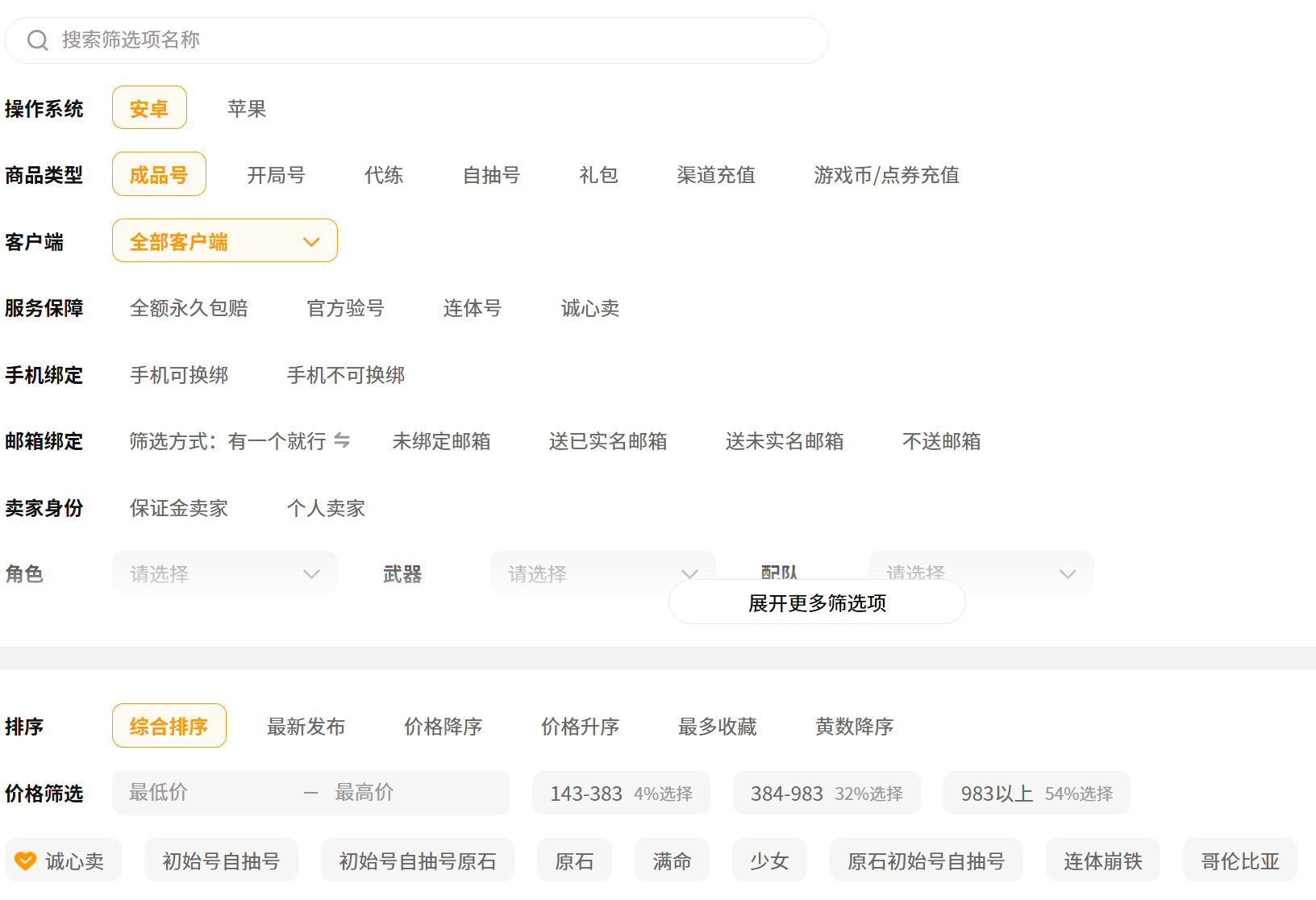The width and height of the screenshot is (1316, 900).
Task: Select 苹果 operating system option
Action: click(x=246, y=109)
